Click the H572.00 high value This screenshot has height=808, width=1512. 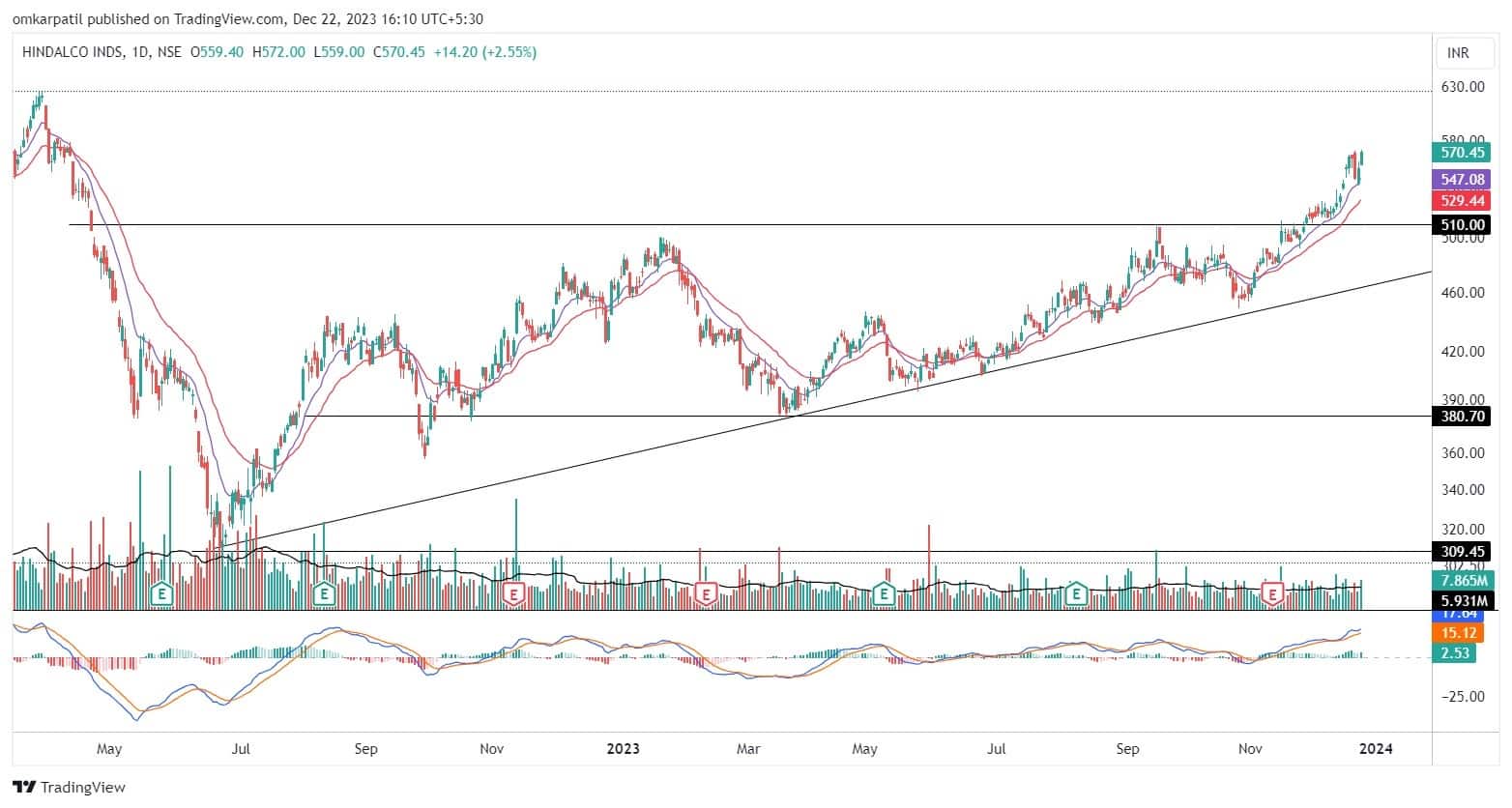click(278, 52)
